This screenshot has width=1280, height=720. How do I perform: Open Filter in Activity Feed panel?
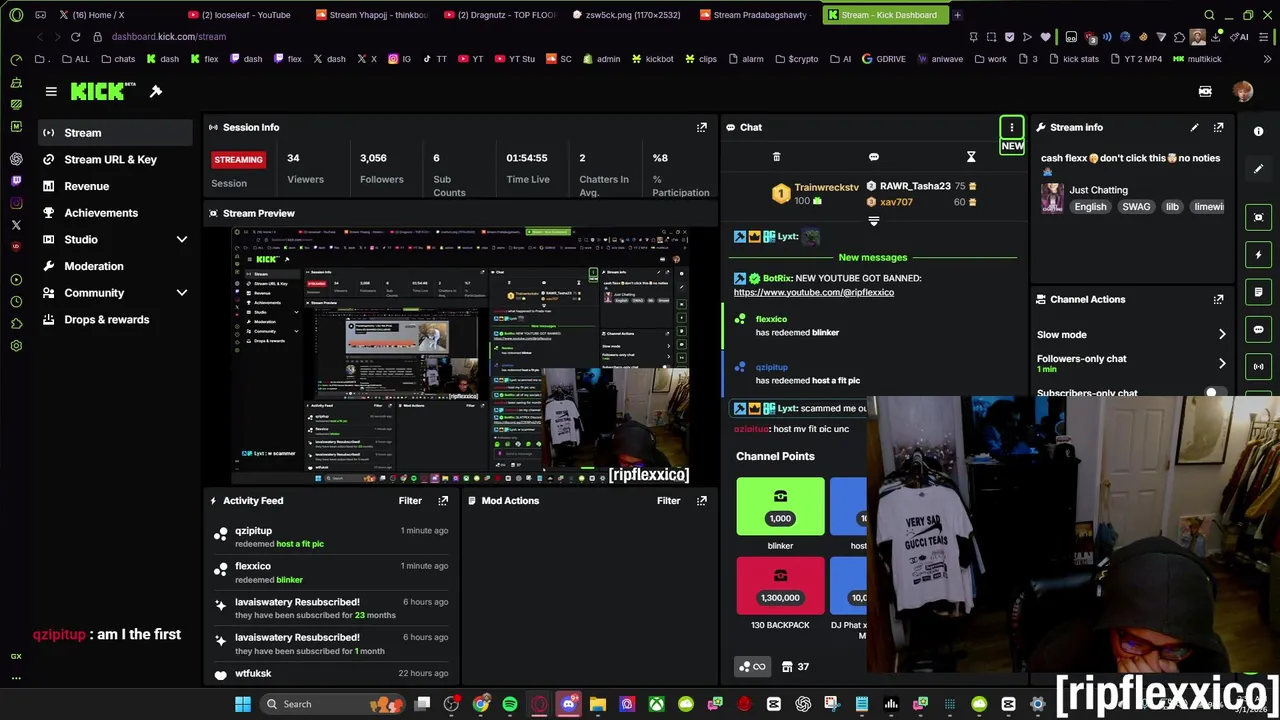click(410, 500)
